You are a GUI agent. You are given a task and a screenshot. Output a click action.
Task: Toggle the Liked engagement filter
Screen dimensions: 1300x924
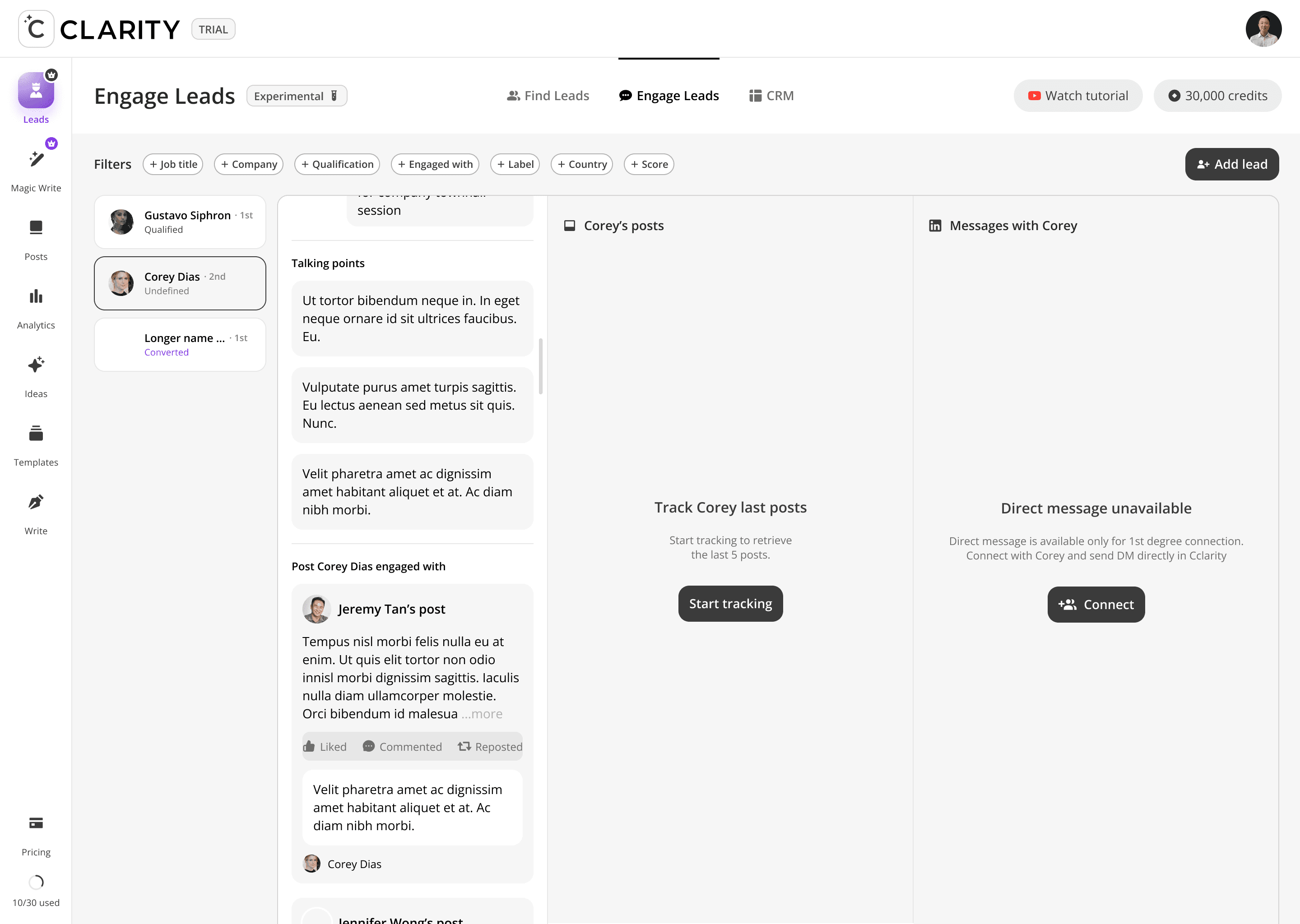tap(325, 747)
